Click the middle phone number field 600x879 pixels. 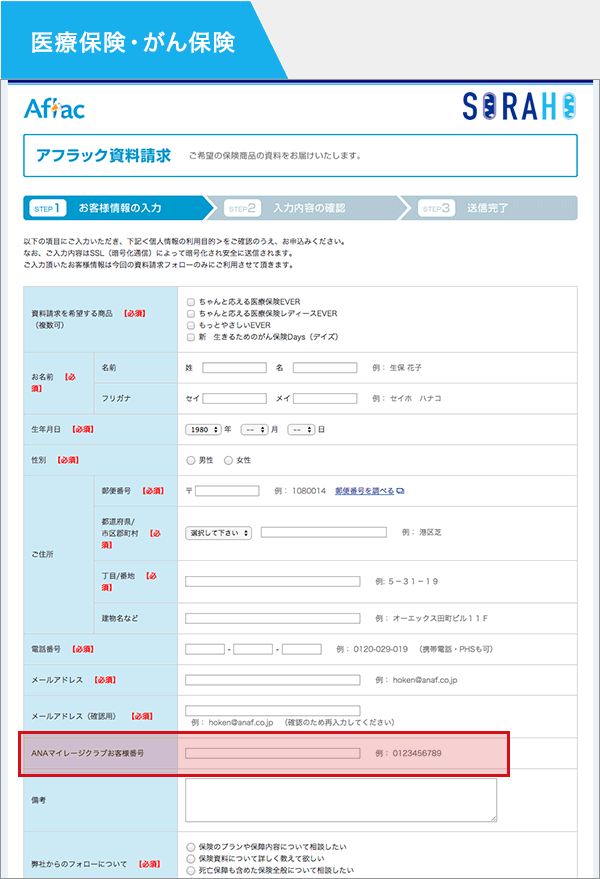click(x=253, y=649)
